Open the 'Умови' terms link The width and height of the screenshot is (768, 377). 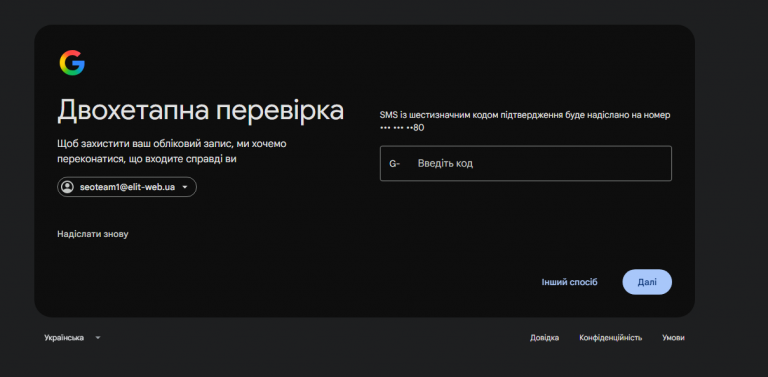673,338
